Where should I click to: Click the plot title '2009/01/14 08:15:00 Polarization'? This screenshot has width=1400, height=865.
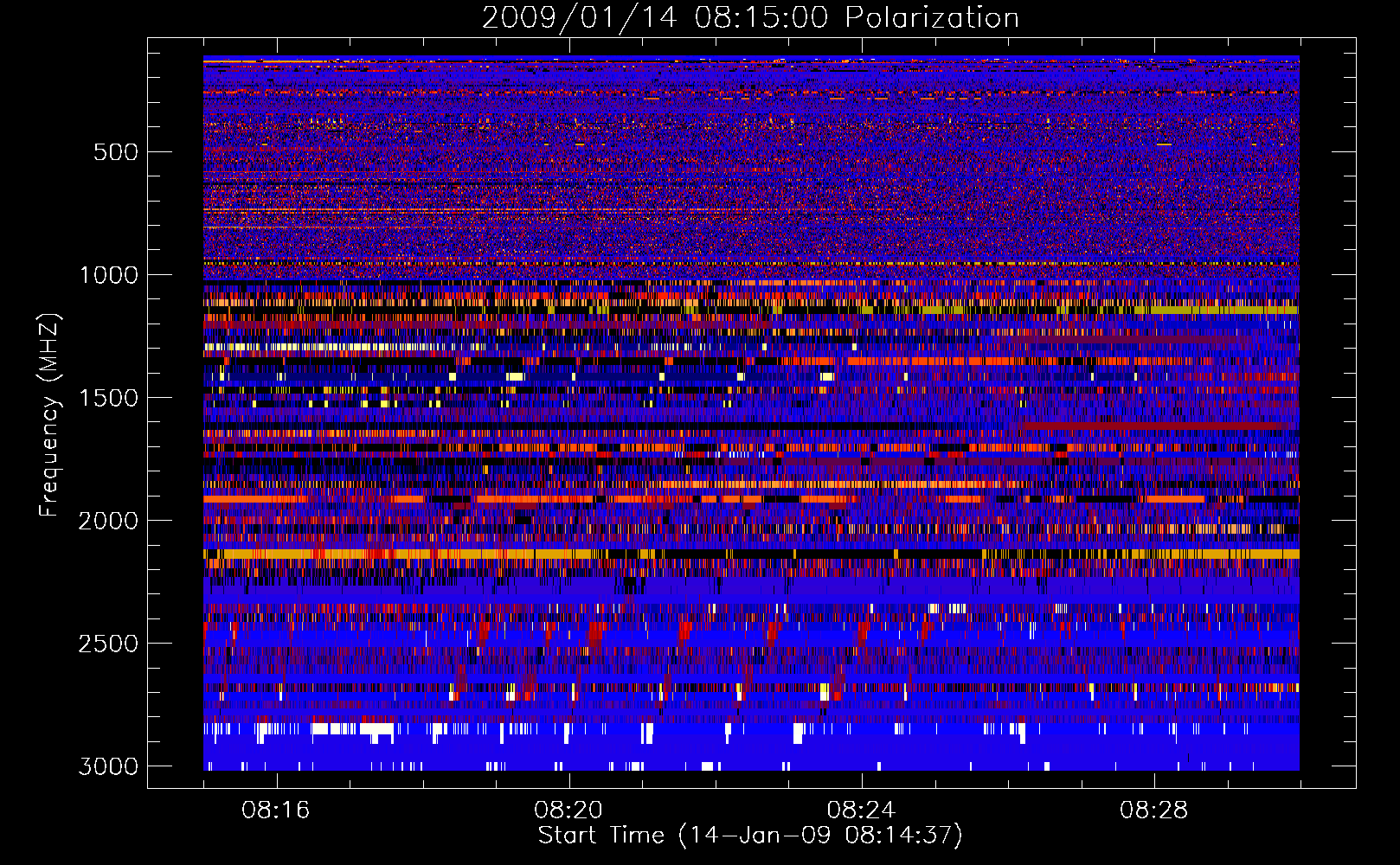click(x=750, y=18)
